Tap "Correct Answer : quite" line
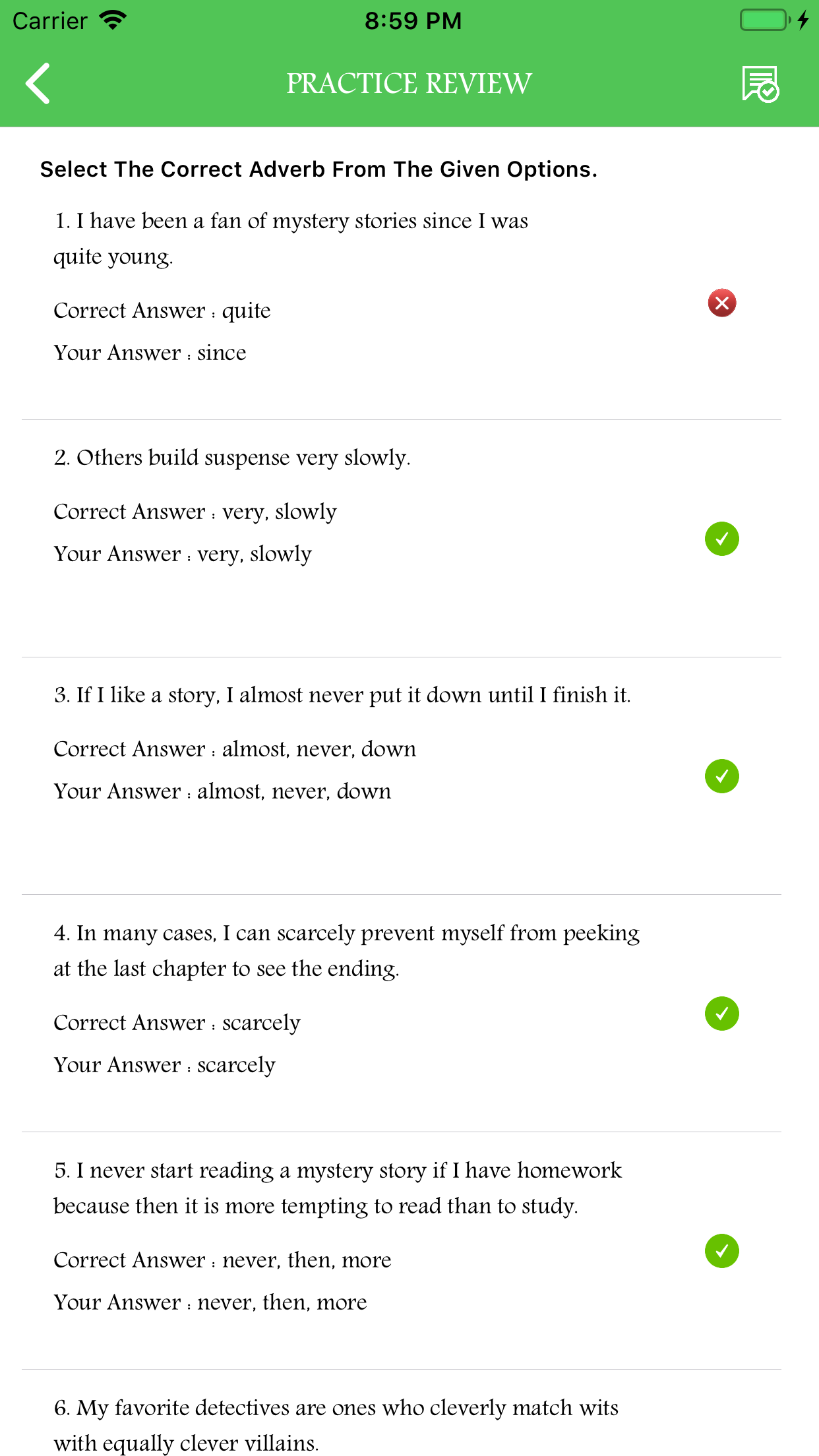819x1456 pixels. [162, 311]
